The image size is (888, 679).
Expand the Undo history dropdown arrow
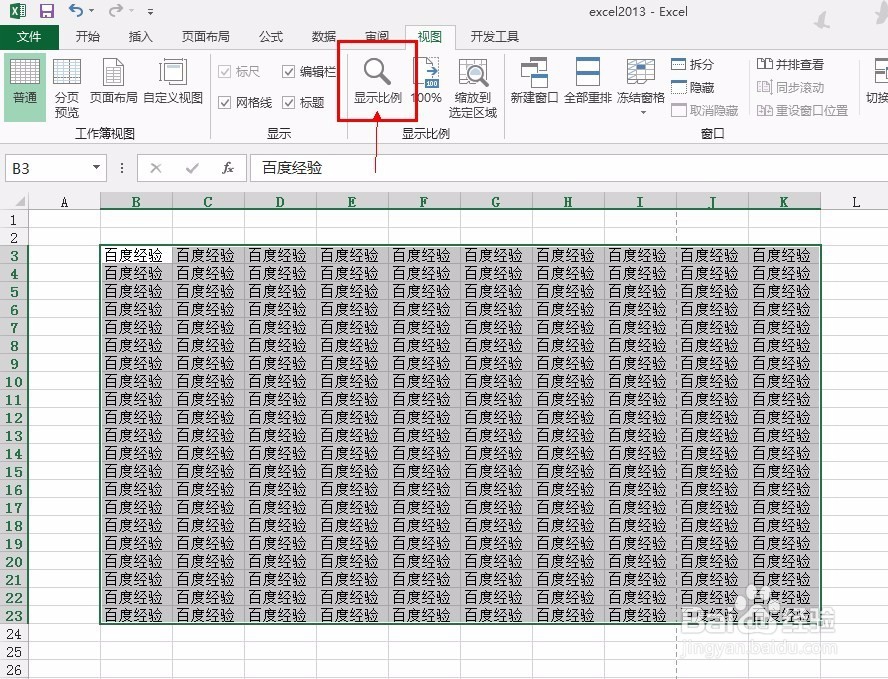[91, 10]
